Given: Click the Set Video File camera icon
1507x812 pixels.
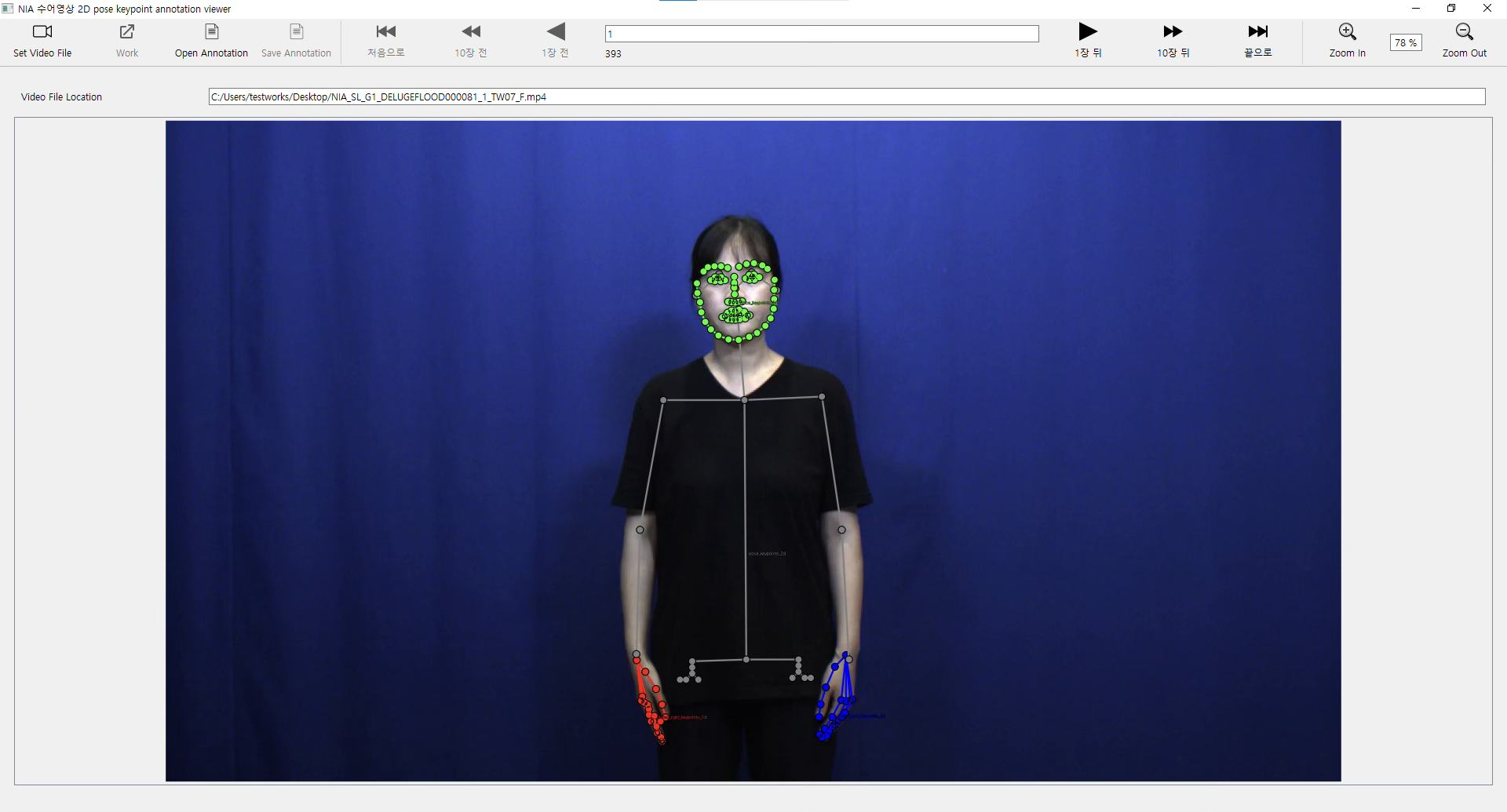Looking at the screenshot, I should [x=42, y=31].
